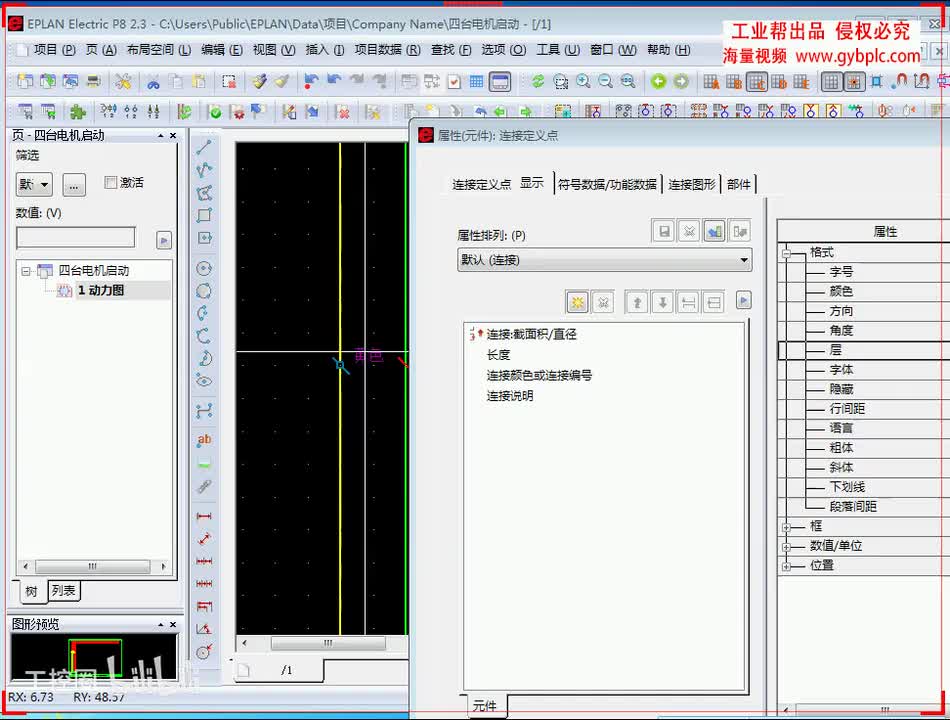This screenshot has width=950, height=720.
Task: Click the filter '...' browse button
Action: 73,184
